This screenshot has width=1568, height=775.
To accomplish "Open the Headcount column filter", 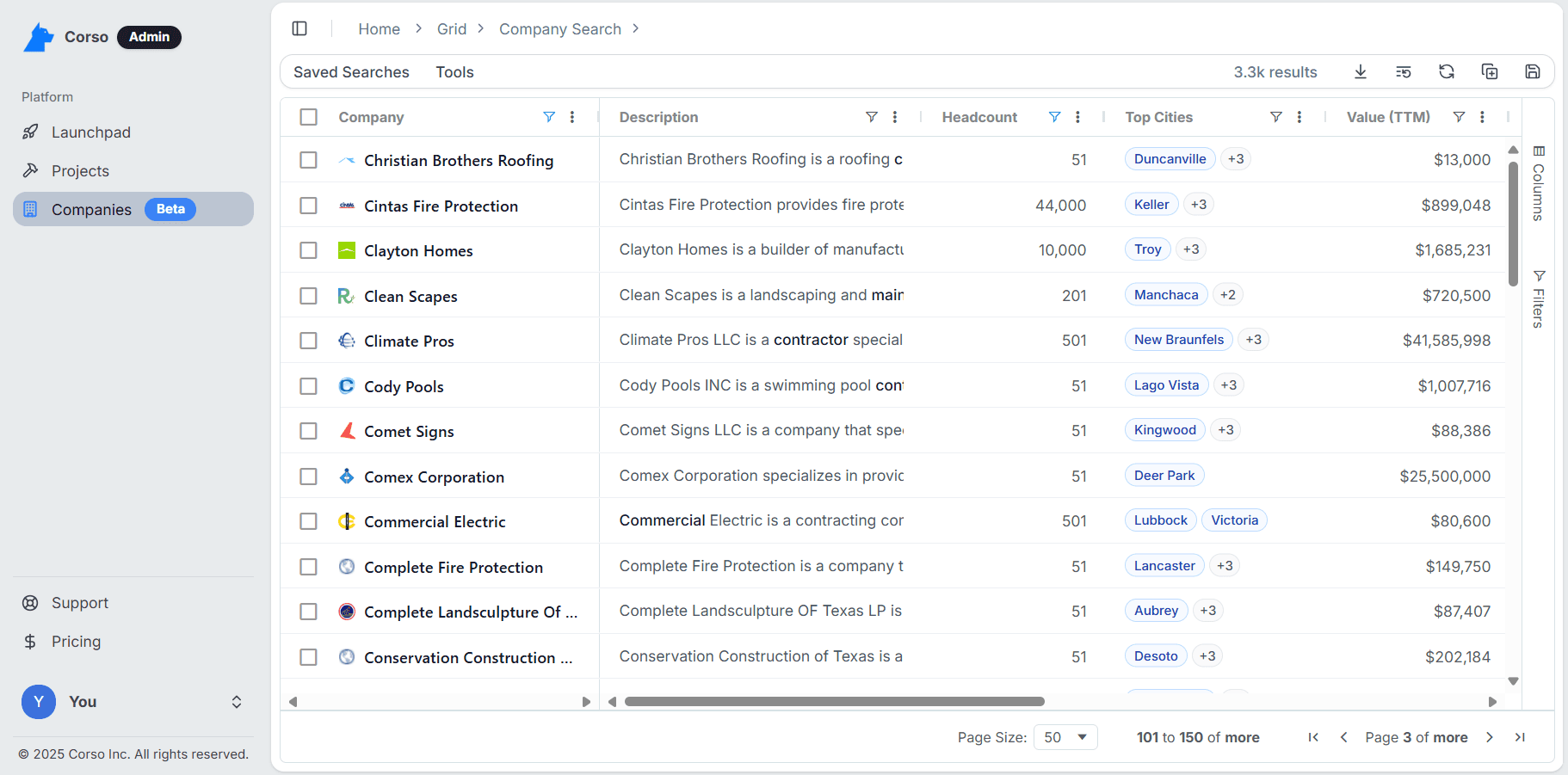I will click(x=1054, y=117).
